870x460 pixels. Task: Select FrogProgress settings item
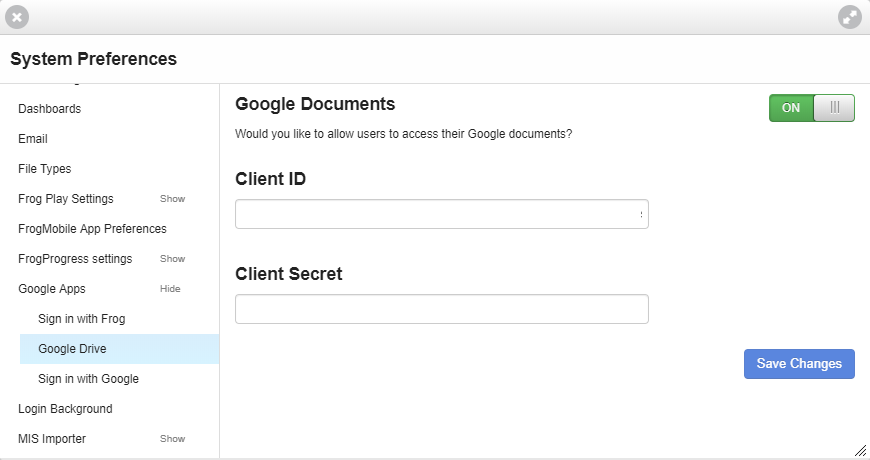tap(75, 259)
